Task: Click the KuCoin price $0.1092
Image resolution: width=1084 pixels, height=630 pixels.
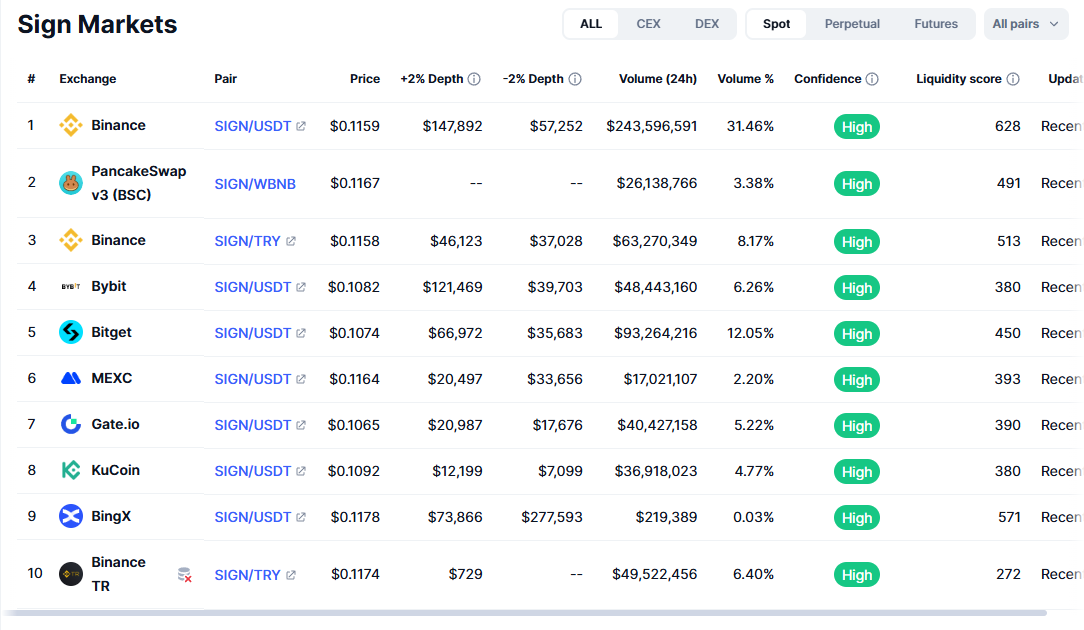Action: 353,471
